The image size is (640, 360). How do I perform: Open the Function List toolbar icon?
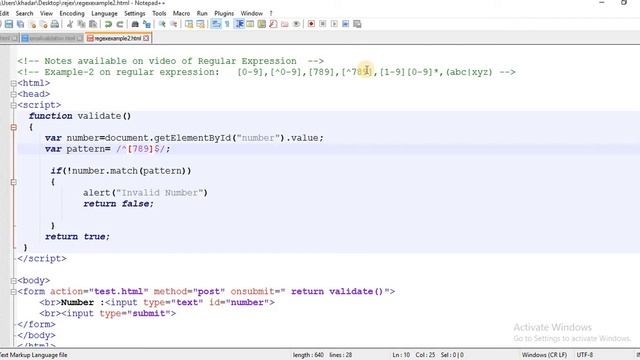pyautogui.click(x=273, y=24)
